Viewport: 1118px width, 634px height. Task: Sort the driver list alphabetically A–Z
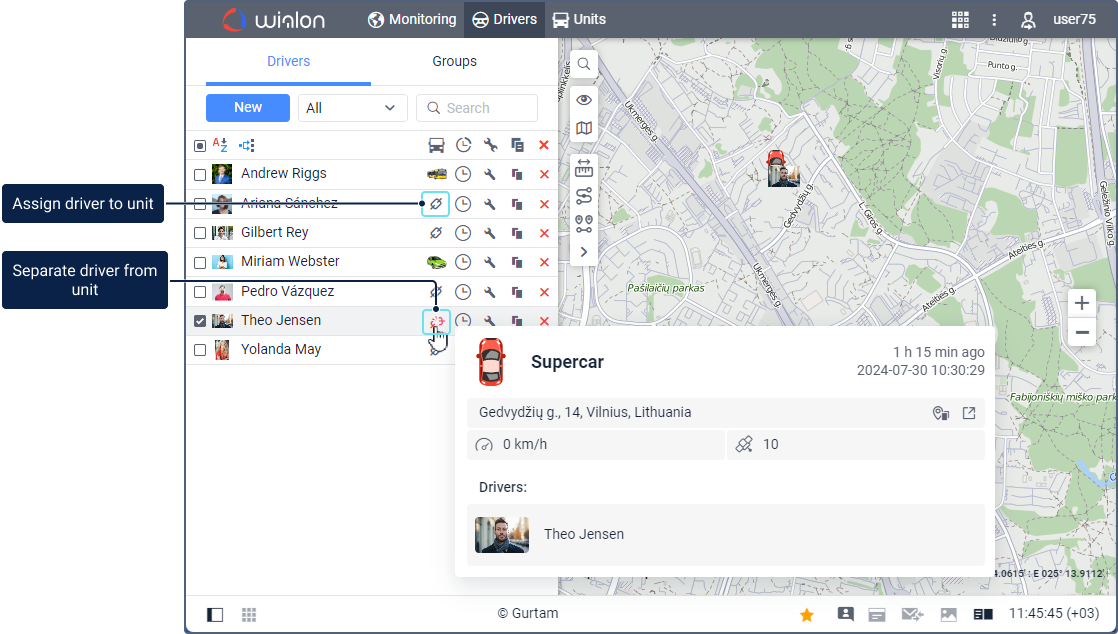(x=220, y=145)
